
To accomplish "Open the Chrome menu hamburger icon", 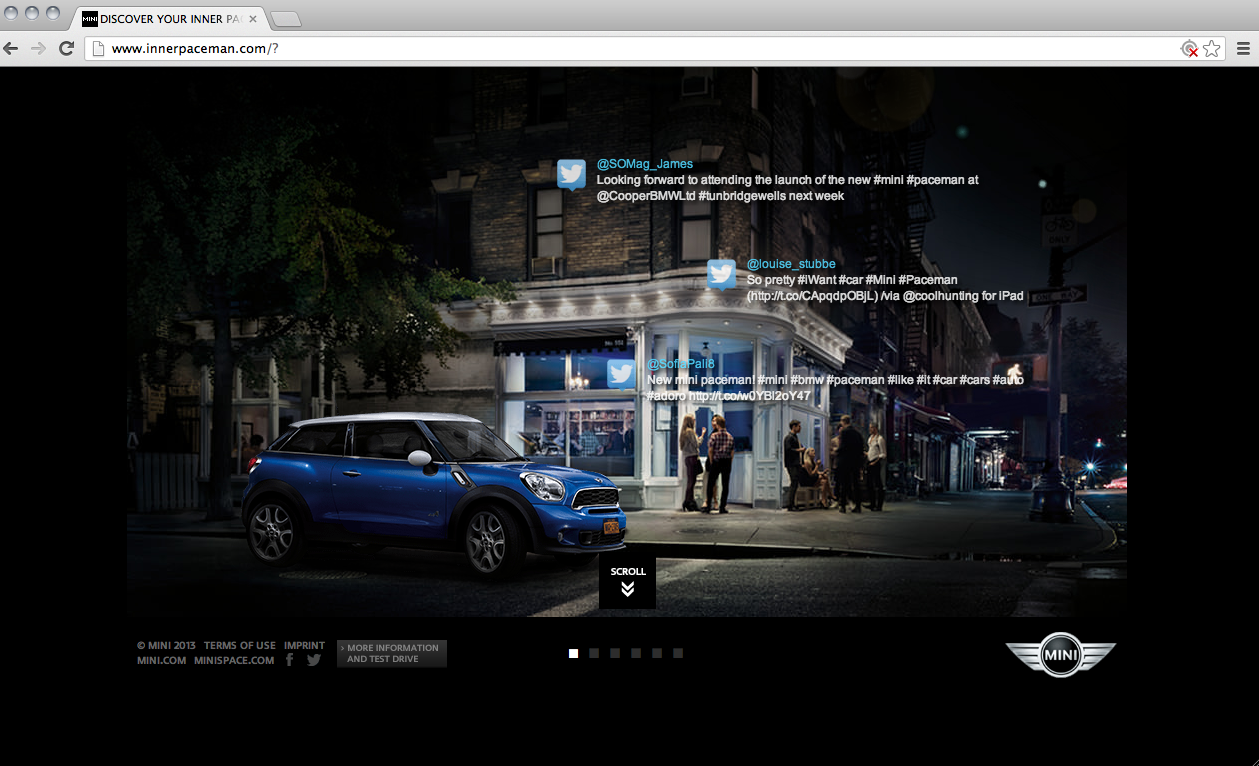I will [x=1243, y=48].
